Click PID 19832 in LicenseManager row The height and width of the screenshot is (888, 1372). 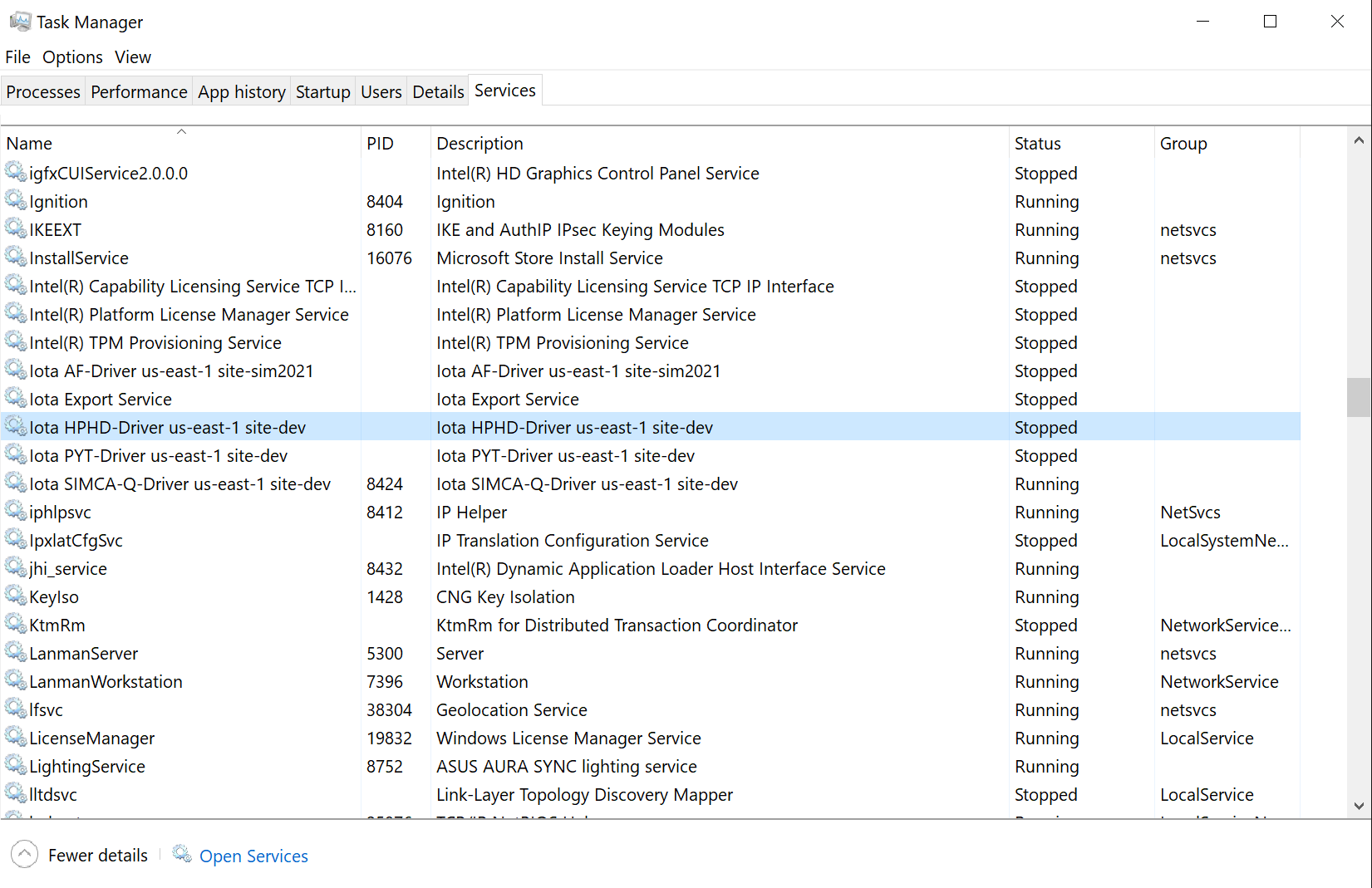(x=389, y=738)
